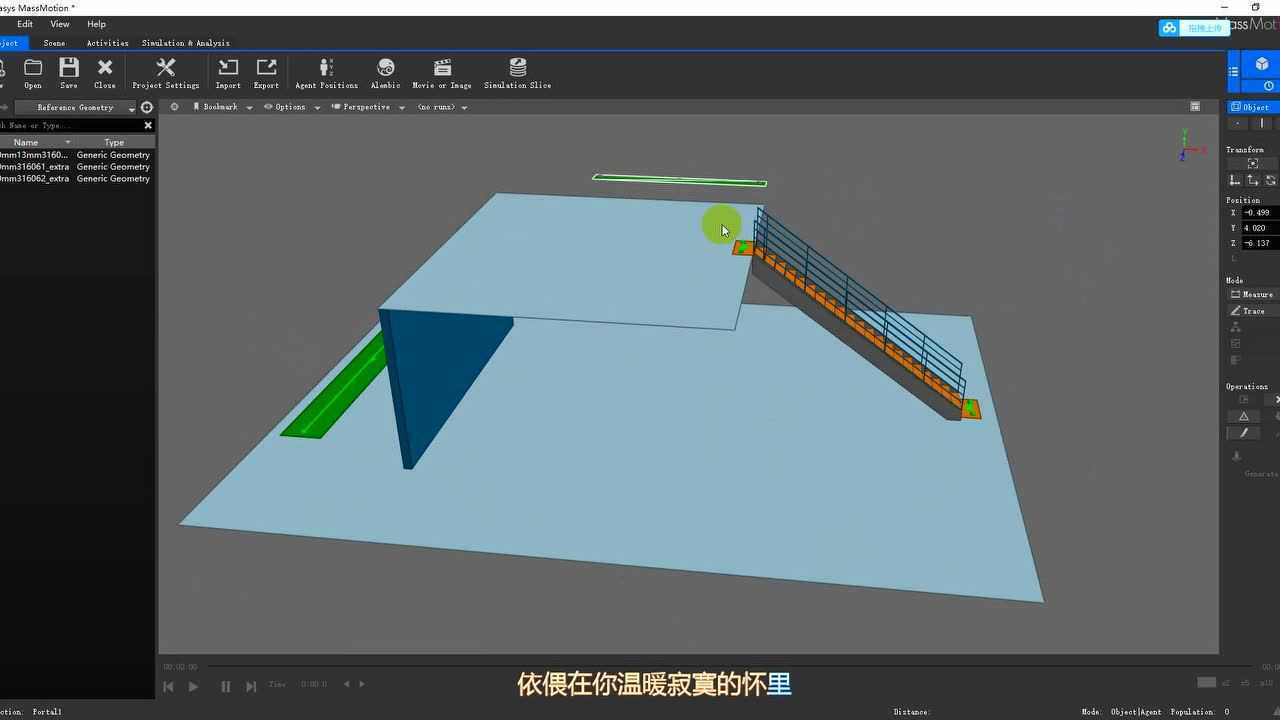
Task: Click the Movie or Image icon
Action: pos(441,70)
